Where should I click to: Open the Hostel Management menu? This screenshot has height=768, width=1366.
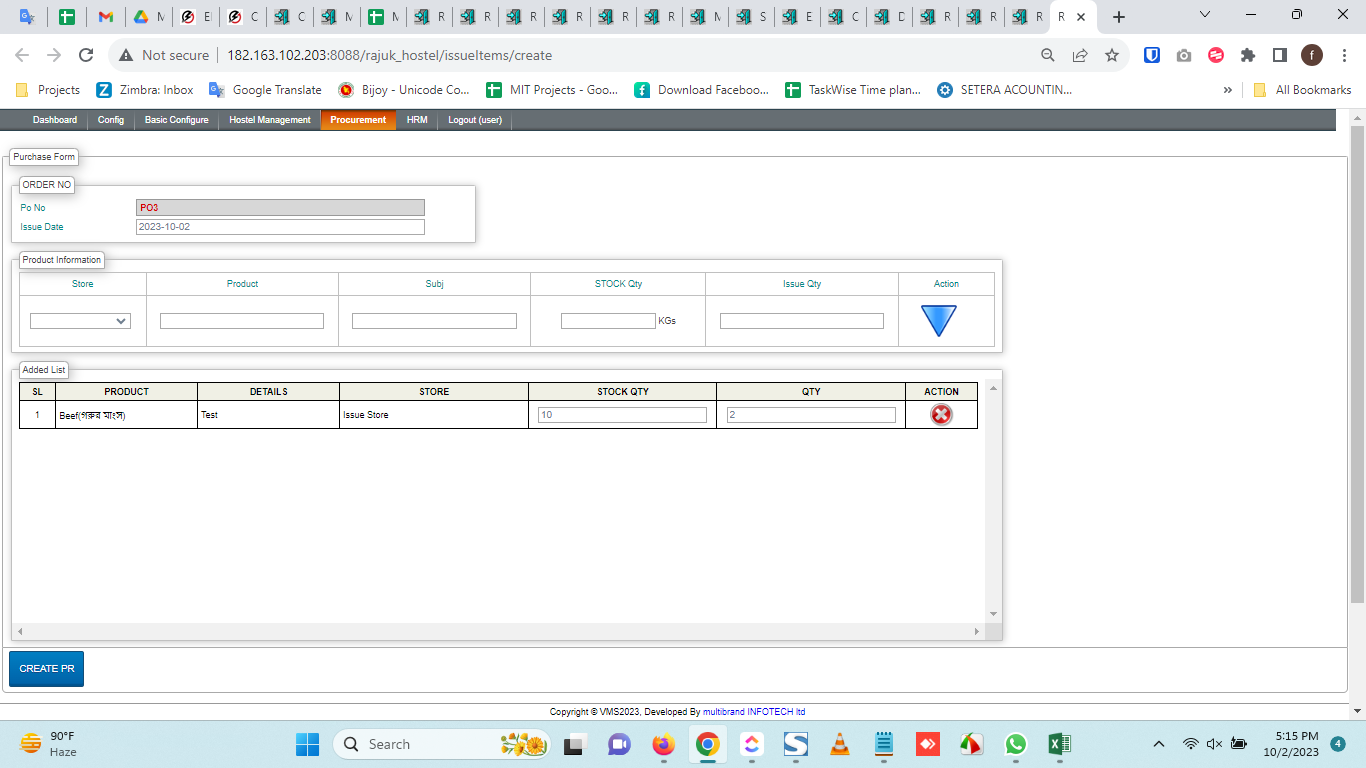[270, 120]
